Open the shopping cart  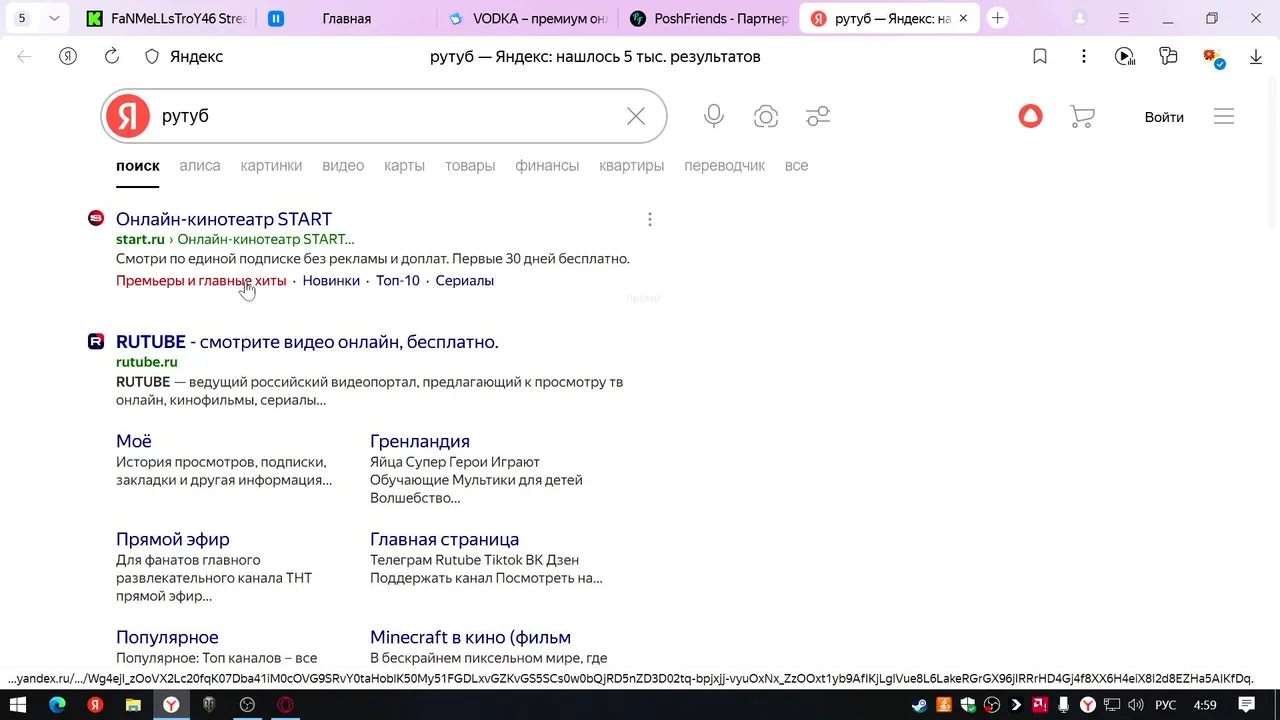pos(1082,117)
